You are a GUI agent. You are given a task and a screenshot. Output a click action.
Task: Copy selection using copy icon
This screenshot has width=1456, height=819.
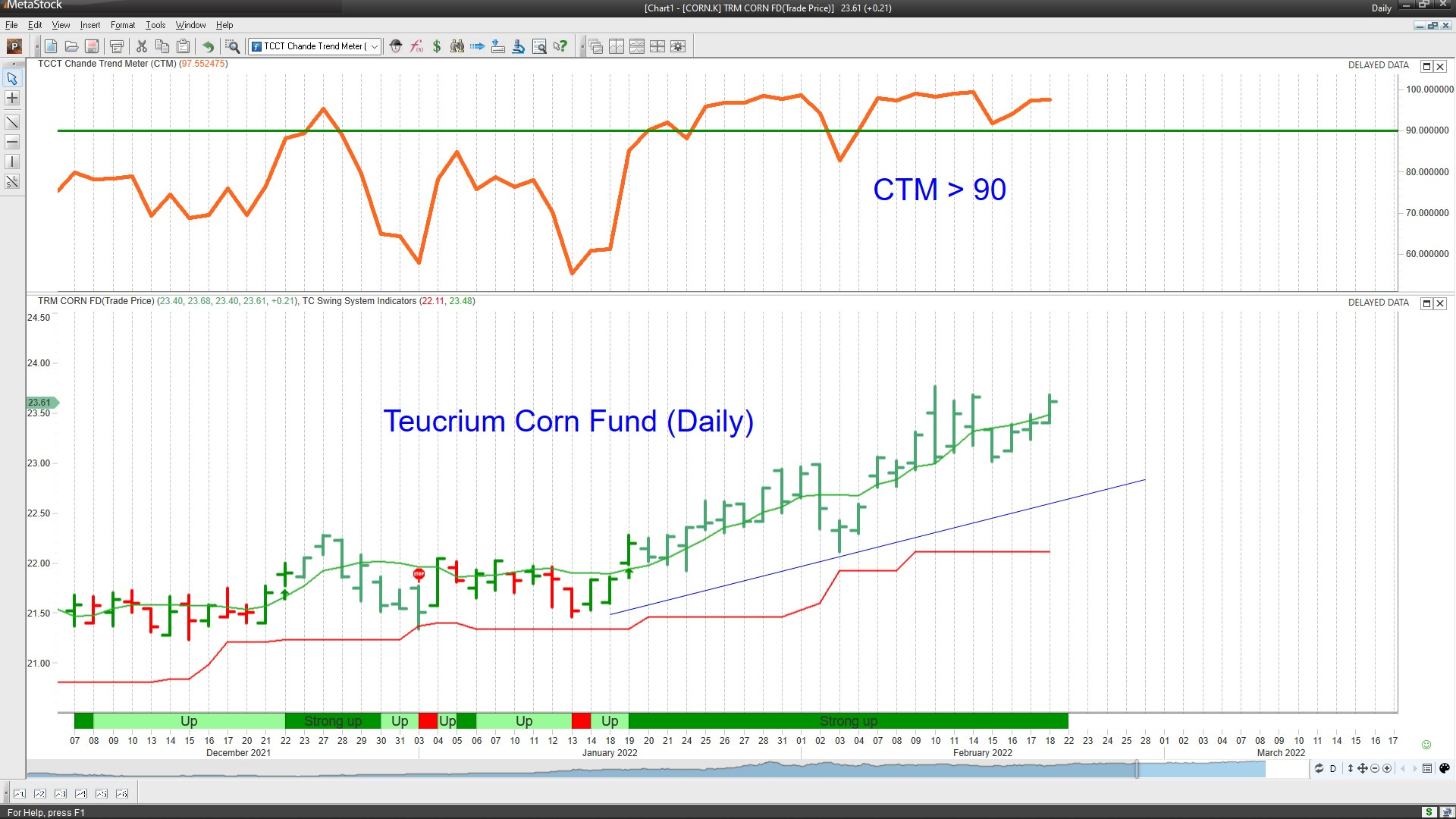tap(162, 46)
